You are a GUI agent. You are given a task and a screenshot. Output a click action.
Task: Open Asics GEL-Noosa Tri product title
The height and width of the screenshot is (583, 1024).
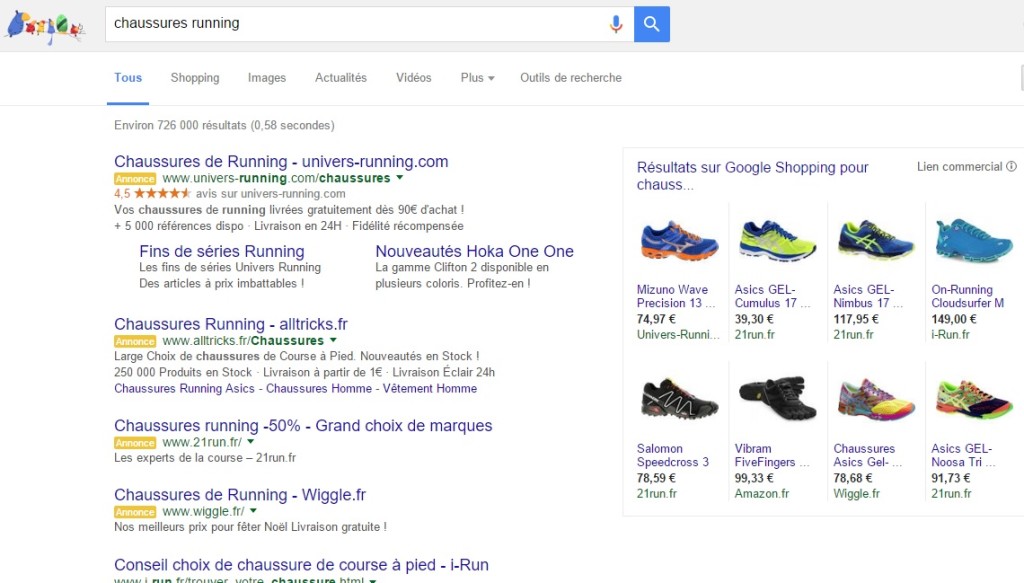coord(963,456)
